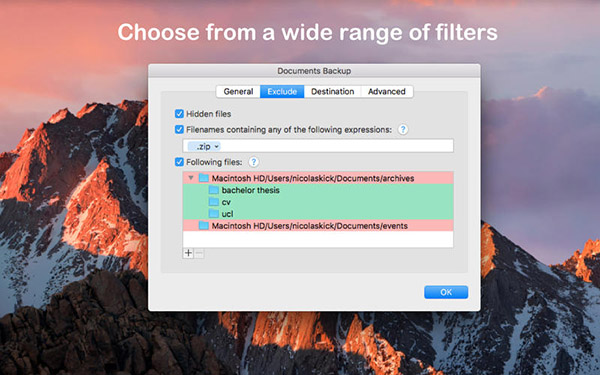
Task: Go to the Advanced tab
Action: [x=386, y=91]
